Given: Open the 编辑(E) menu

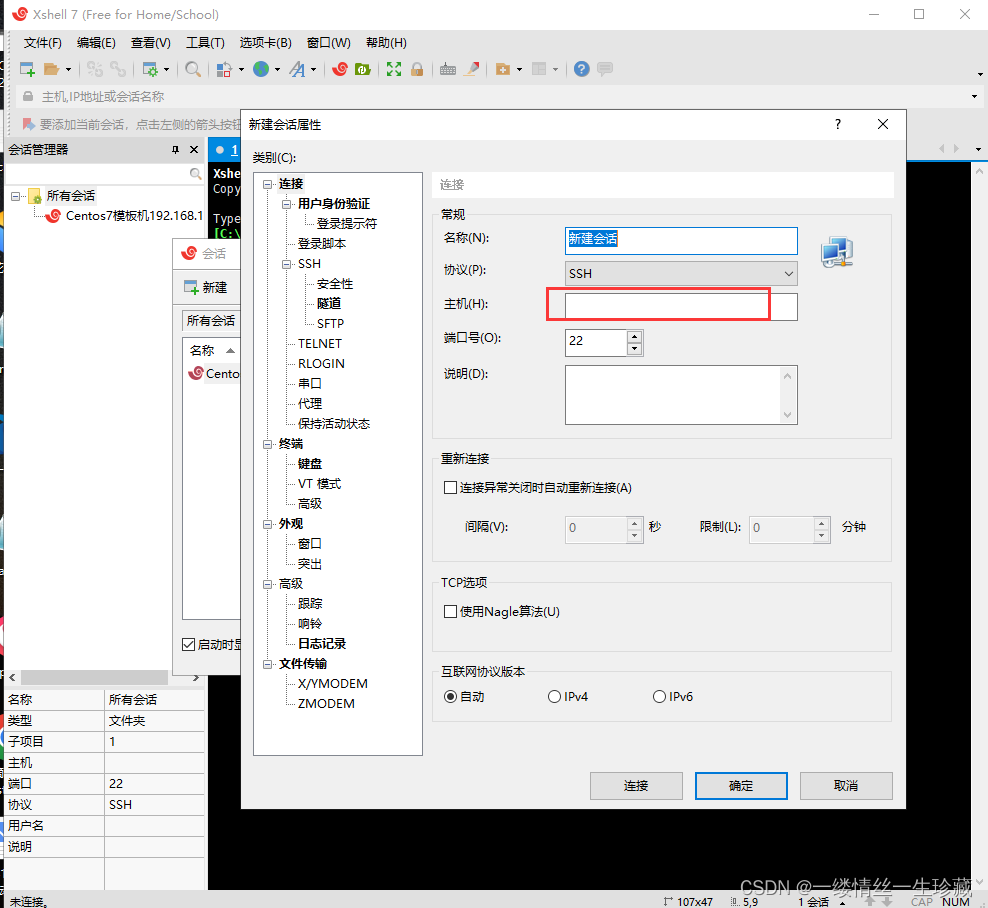Looking at the screenshot, I should coord(96,43).
